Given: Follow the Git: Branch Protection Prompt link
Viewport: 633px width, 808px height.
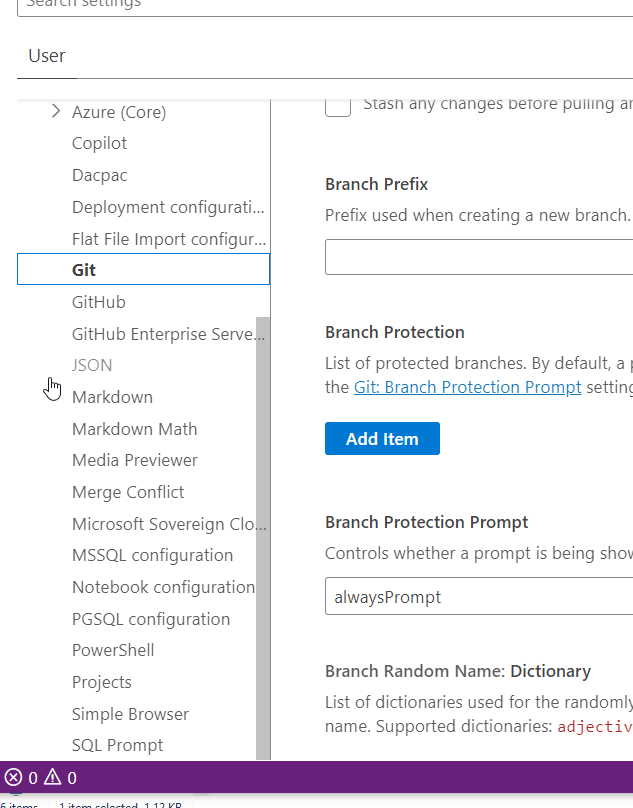Looking at the screenshot, I should (x=467, y=387).
